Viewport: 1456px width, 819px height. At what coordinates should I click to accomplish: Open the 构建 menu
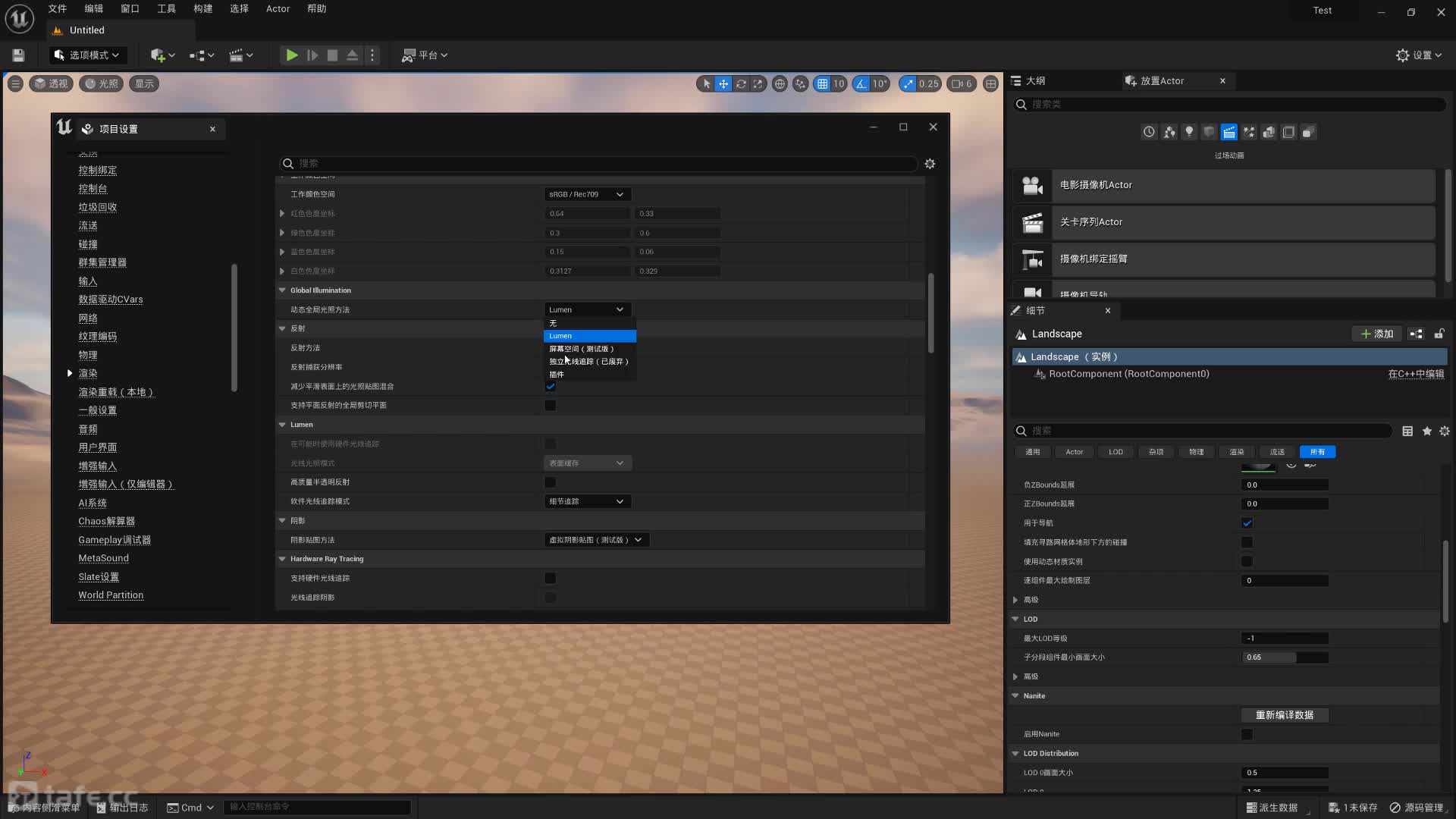point(202,9)
